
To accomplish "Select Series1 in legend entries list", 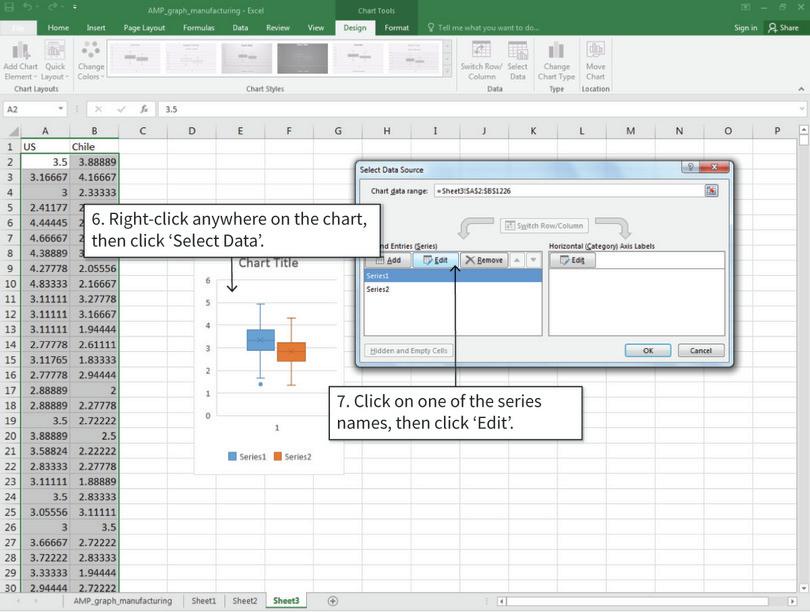I will (x=453, y=276).
